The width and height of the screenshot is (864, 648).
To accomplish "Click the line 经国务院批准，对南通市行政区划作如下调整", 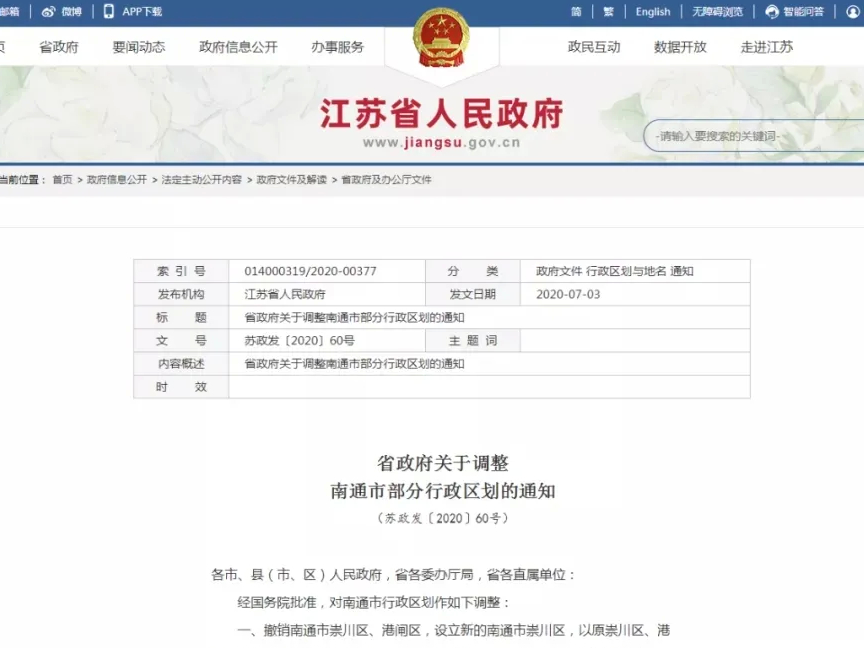I will 374,602.
